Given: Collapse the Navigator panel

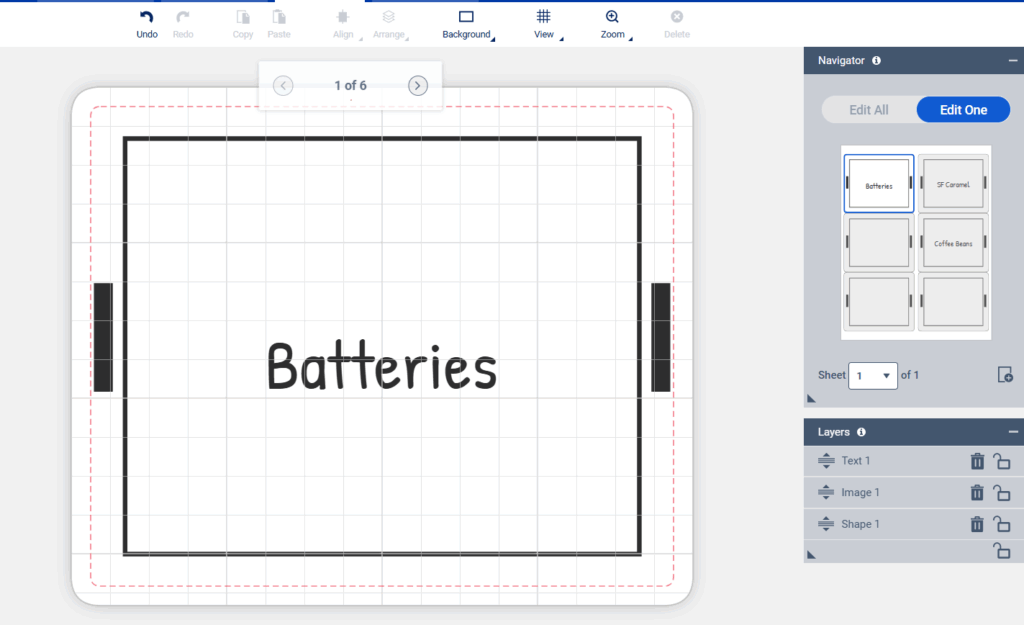Looking at the screenshot, I should coord(1013,61).
